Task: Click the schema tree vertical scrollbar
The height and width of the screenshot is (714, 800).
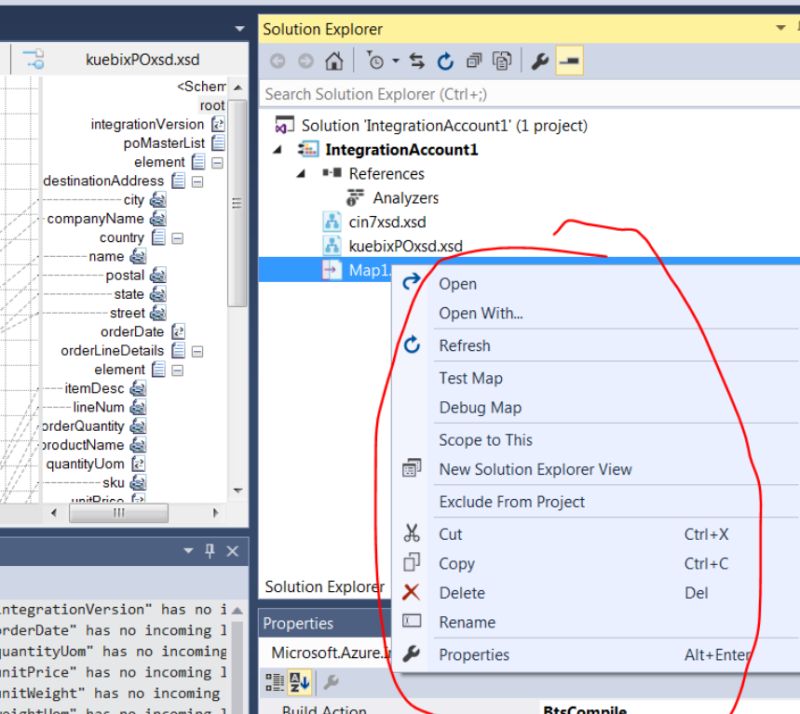Action: 237,203
